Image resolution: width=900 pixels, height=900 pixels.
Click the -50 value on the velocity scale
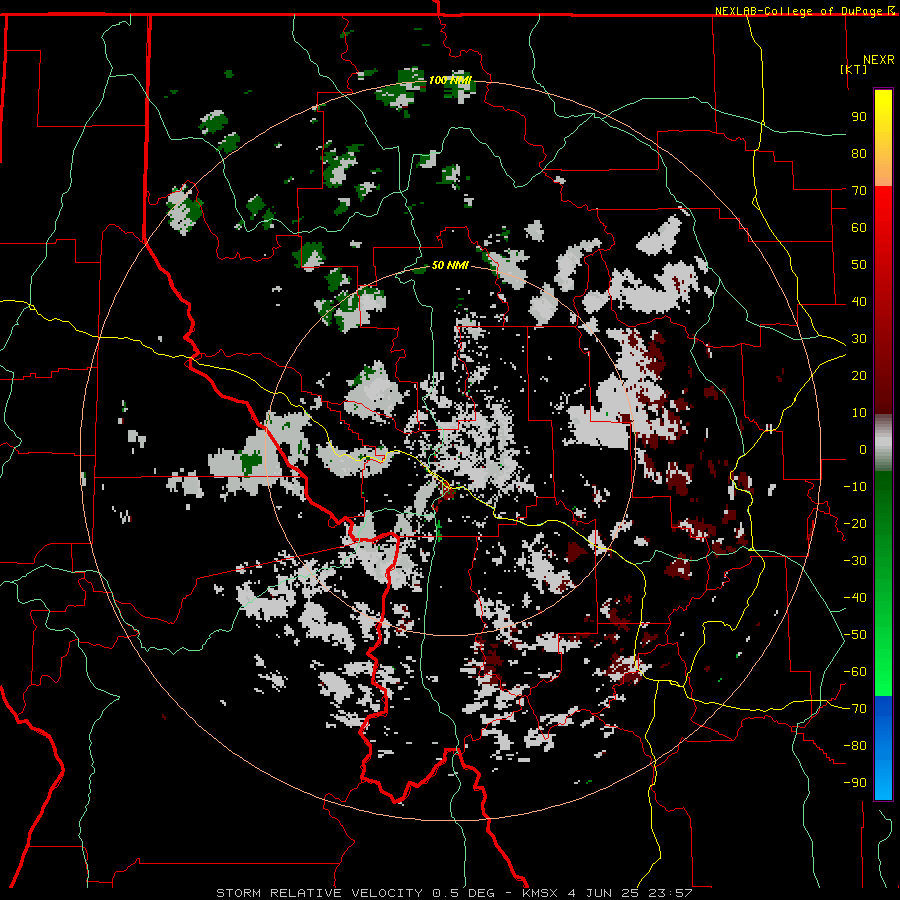coord(855,635)
